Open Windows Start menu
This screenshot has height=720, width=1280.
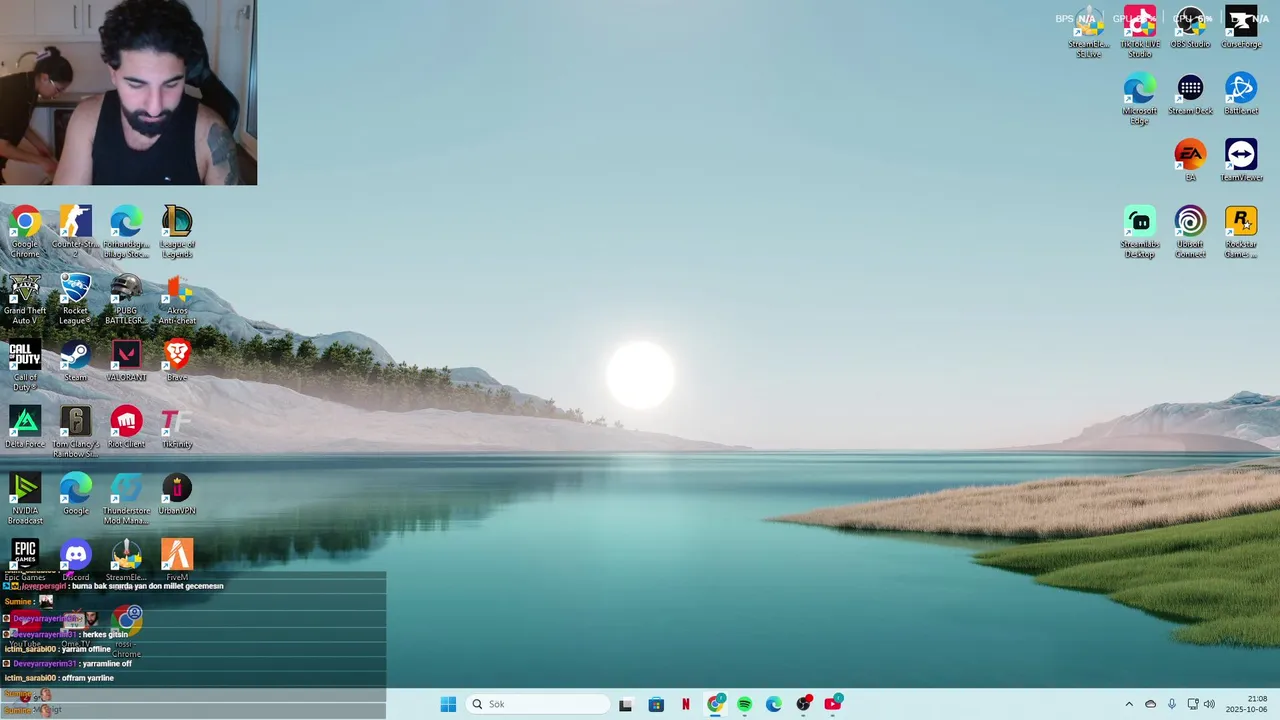pos(448,704)
